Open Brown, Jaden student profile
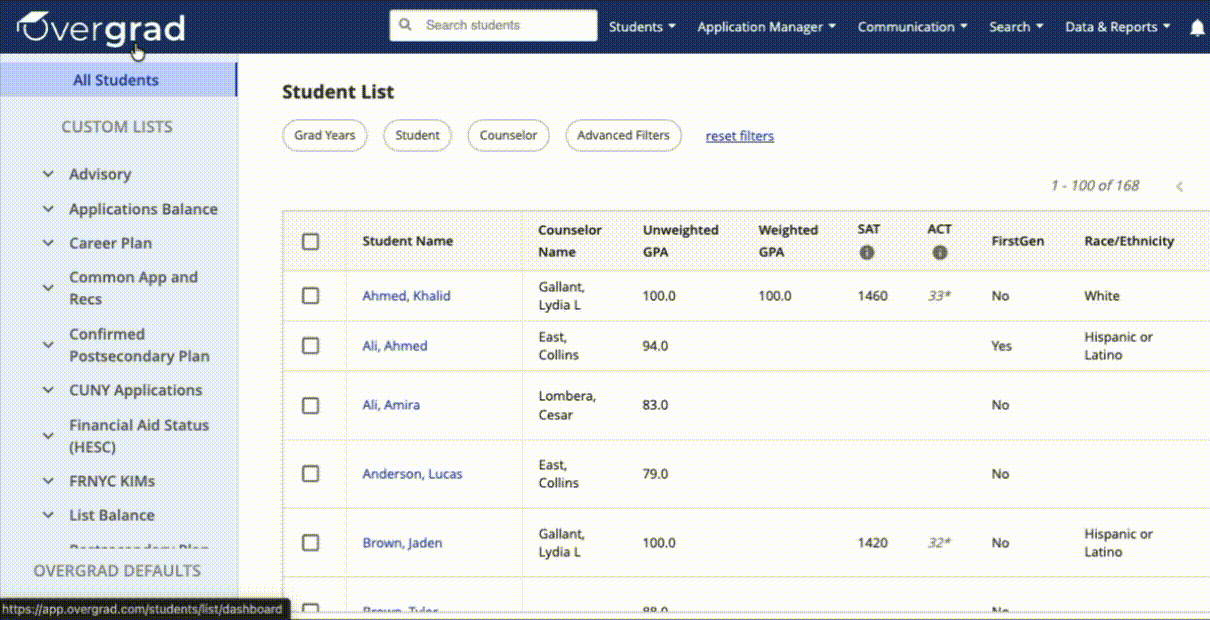The width and height of the screenshot is (1210, 620). point(402,543)
